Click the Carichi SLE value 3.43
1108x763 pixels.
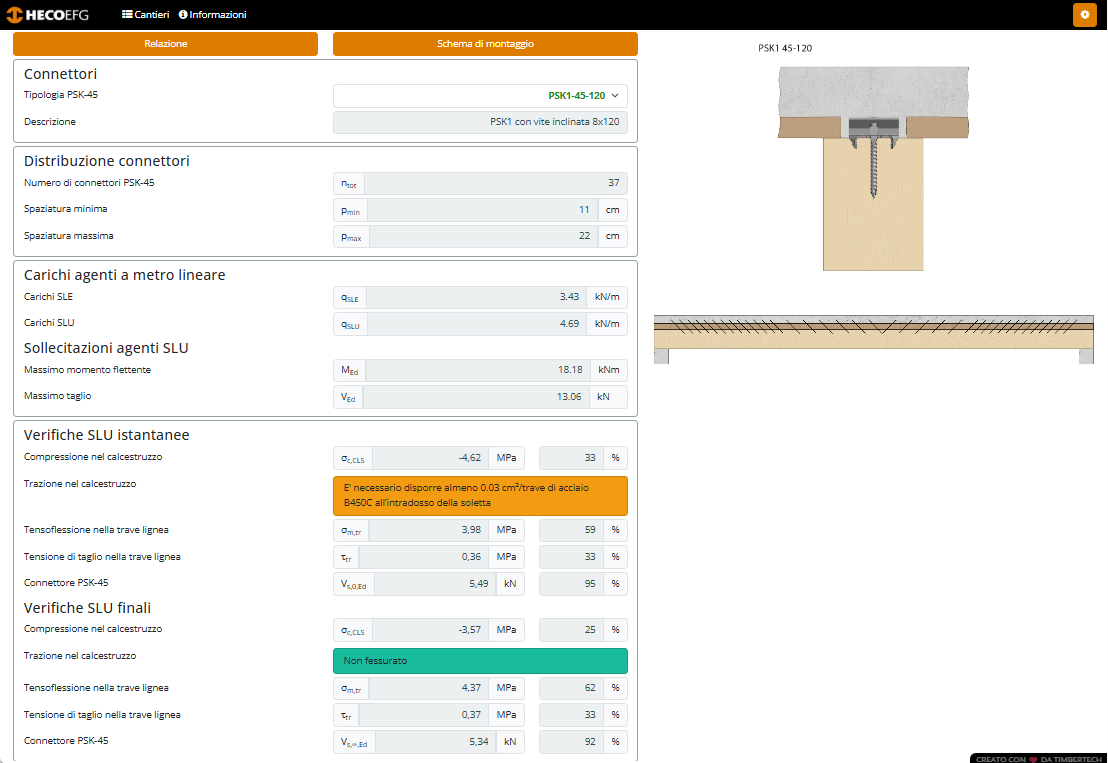(x=477, y=297)
